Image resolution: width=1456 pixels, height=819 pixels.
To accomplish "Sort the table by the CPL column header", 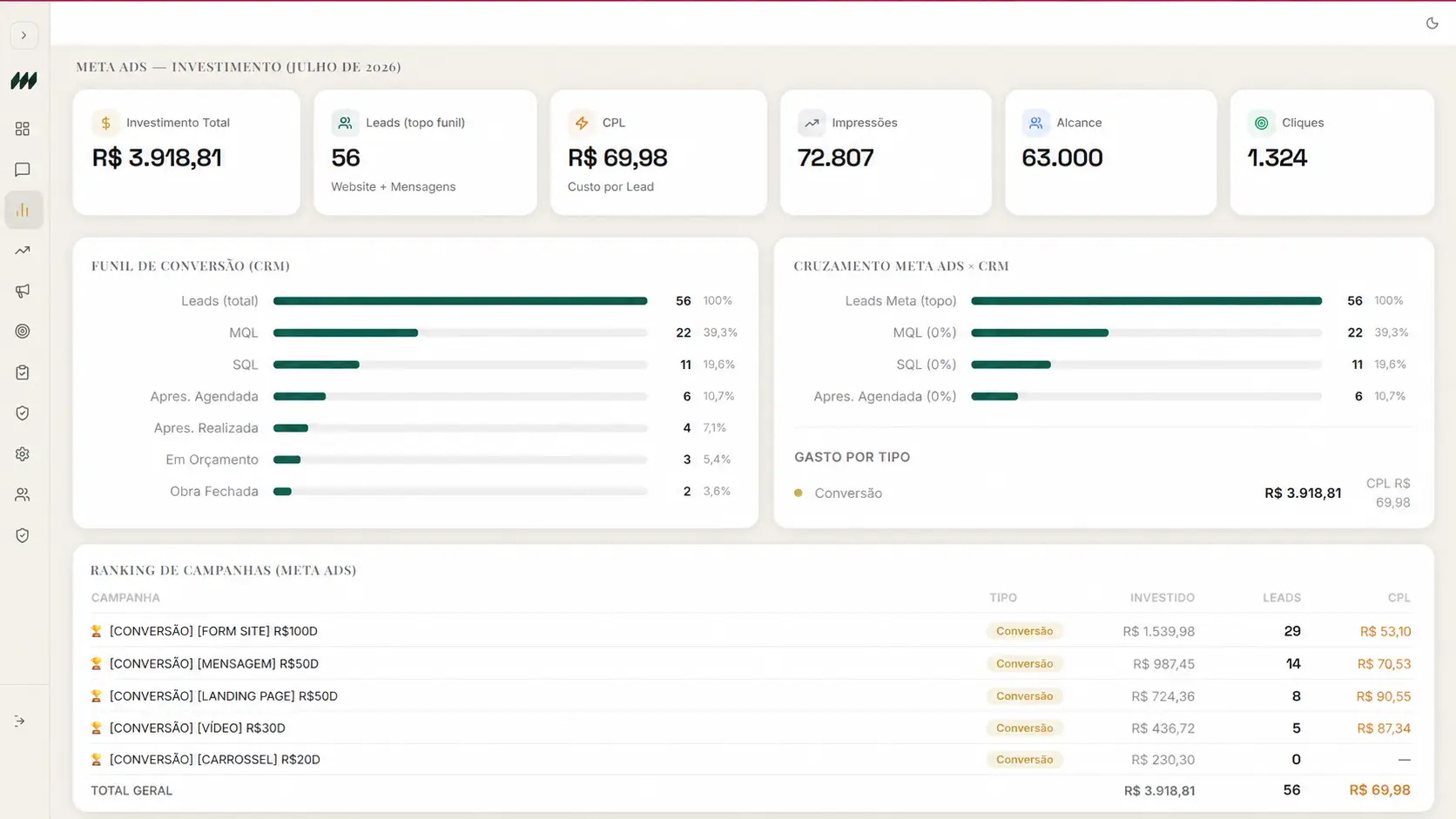I will 1399,598.
